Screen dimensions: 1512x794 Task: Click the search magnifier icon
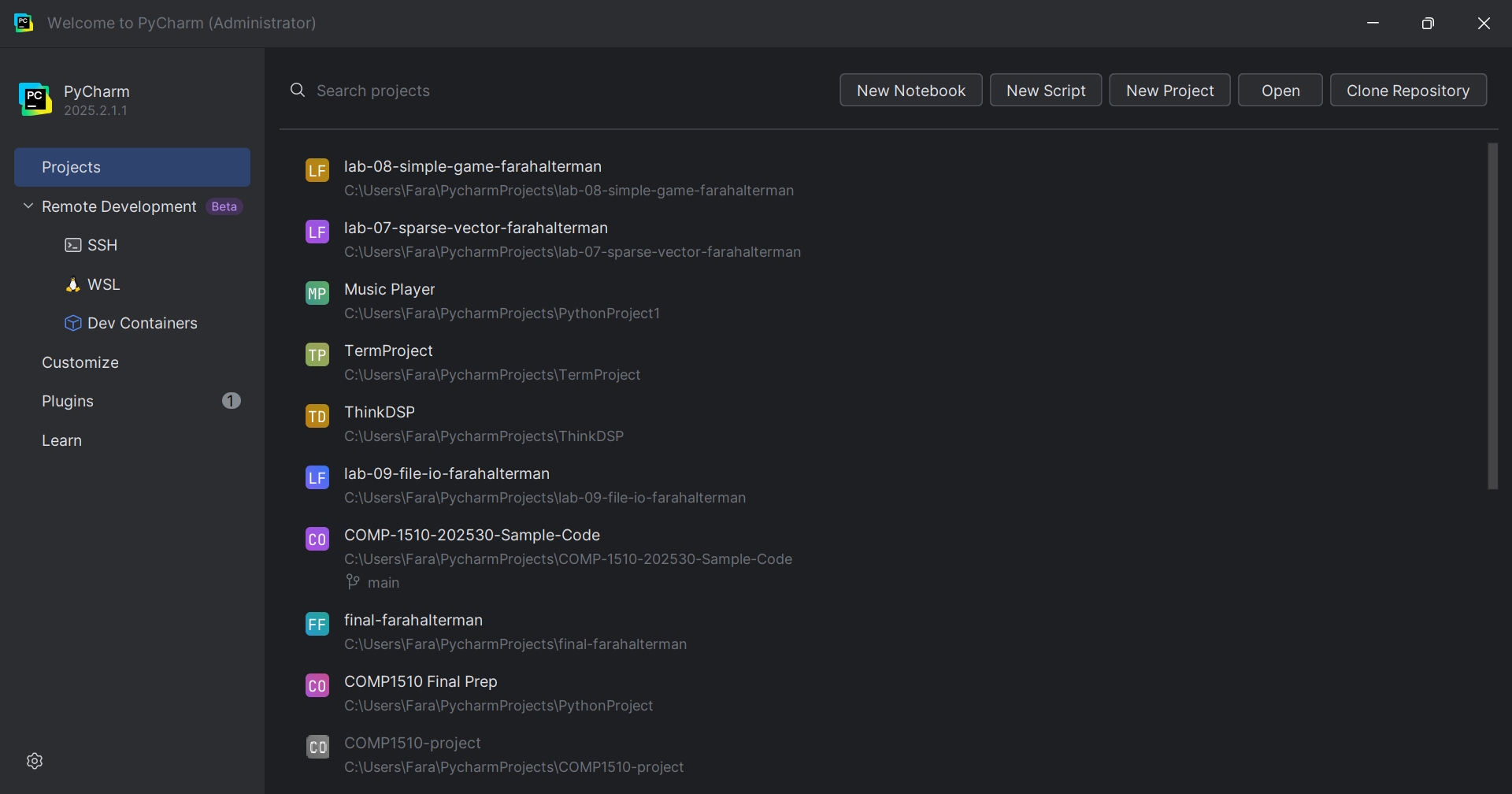coord(298,90)
